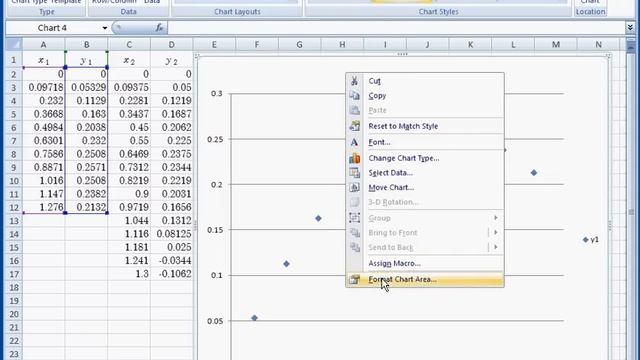Click the 0.25 vertical axis label
Image resolution: width=640 pixels, height=360 pixels.
click(x=215, y=139)
